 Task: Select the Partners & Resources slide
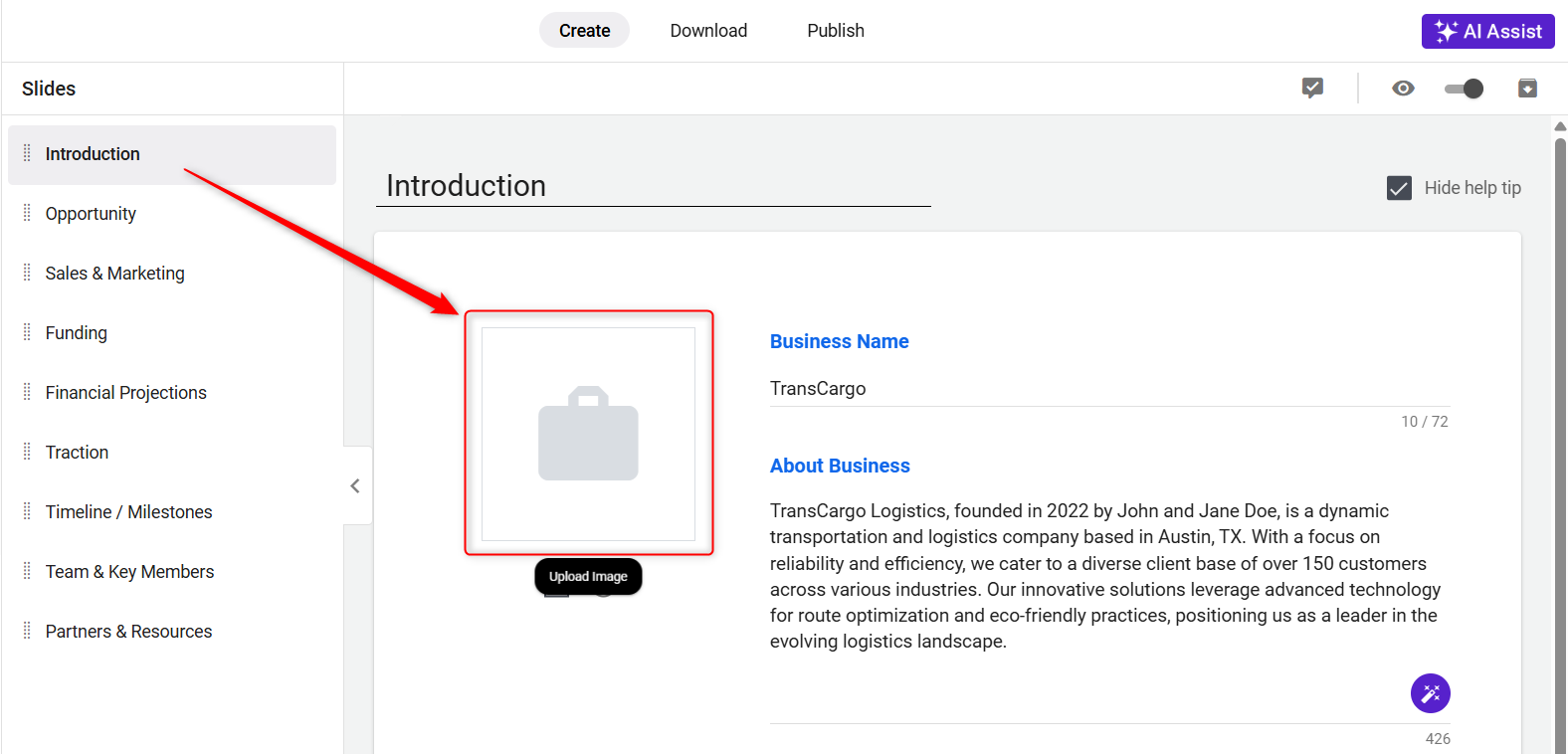(172, 632)
